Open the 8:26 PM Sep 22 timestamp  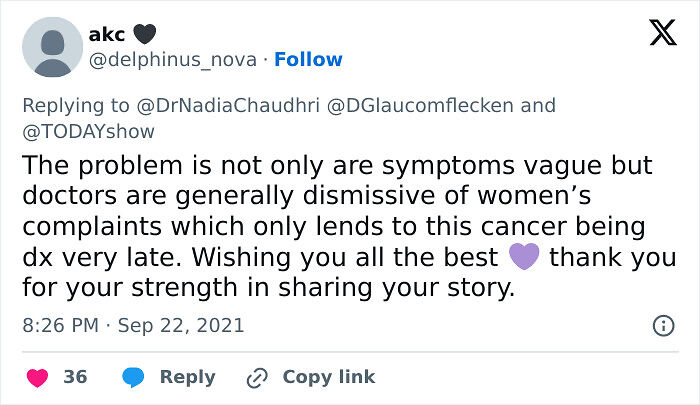pyautogui.click(x=132, y=325)
